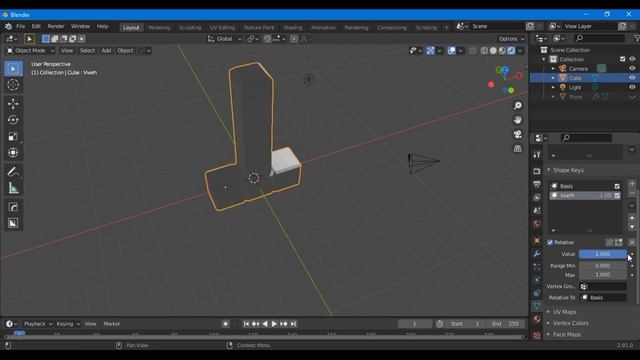Switch to Solid viewport shading
The height and width of the screenshot is (360, 640).
click(x=493, y=51)
